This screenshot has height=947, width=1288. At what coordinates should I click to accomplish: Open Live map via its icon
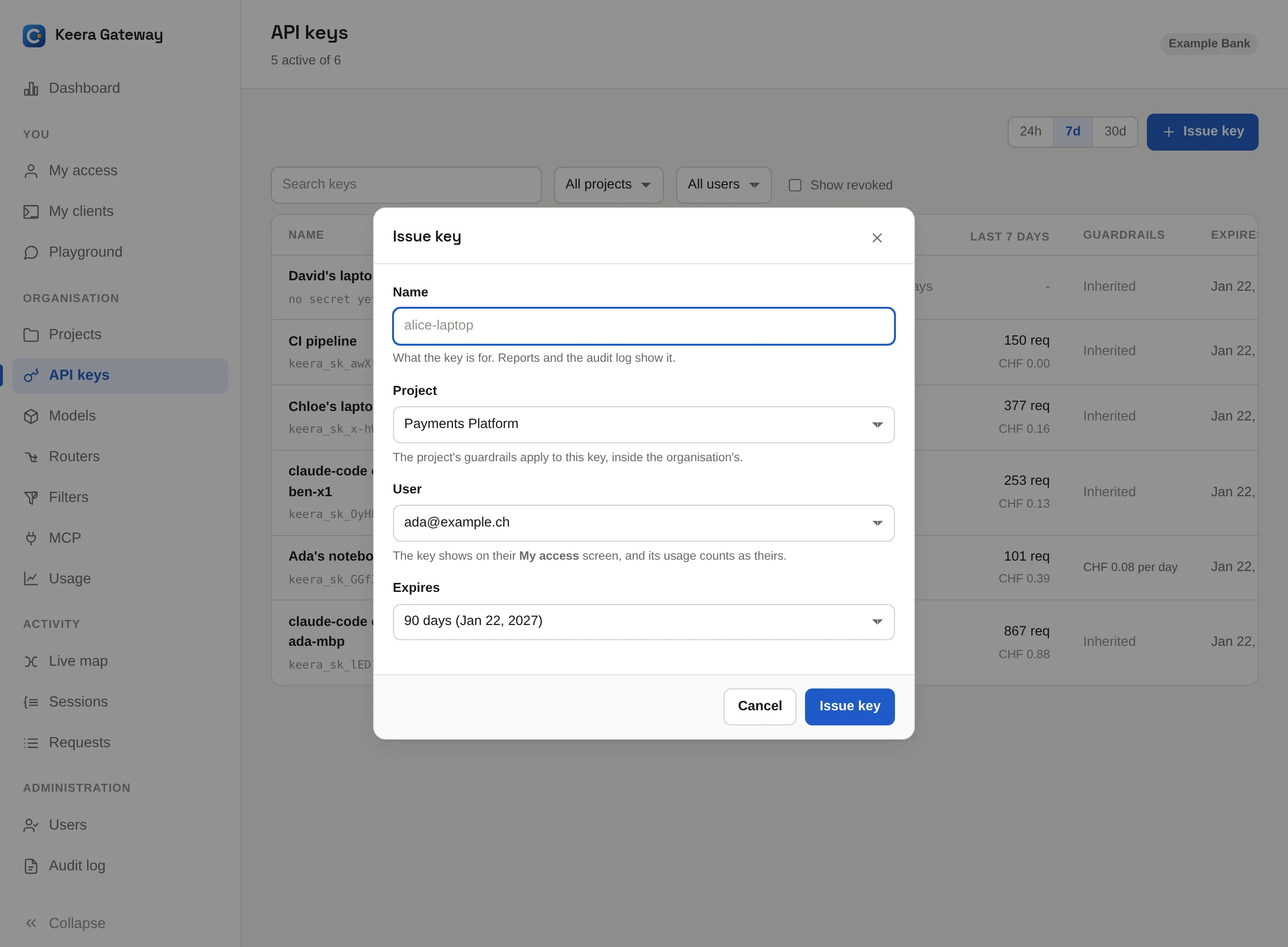point(31,661)
